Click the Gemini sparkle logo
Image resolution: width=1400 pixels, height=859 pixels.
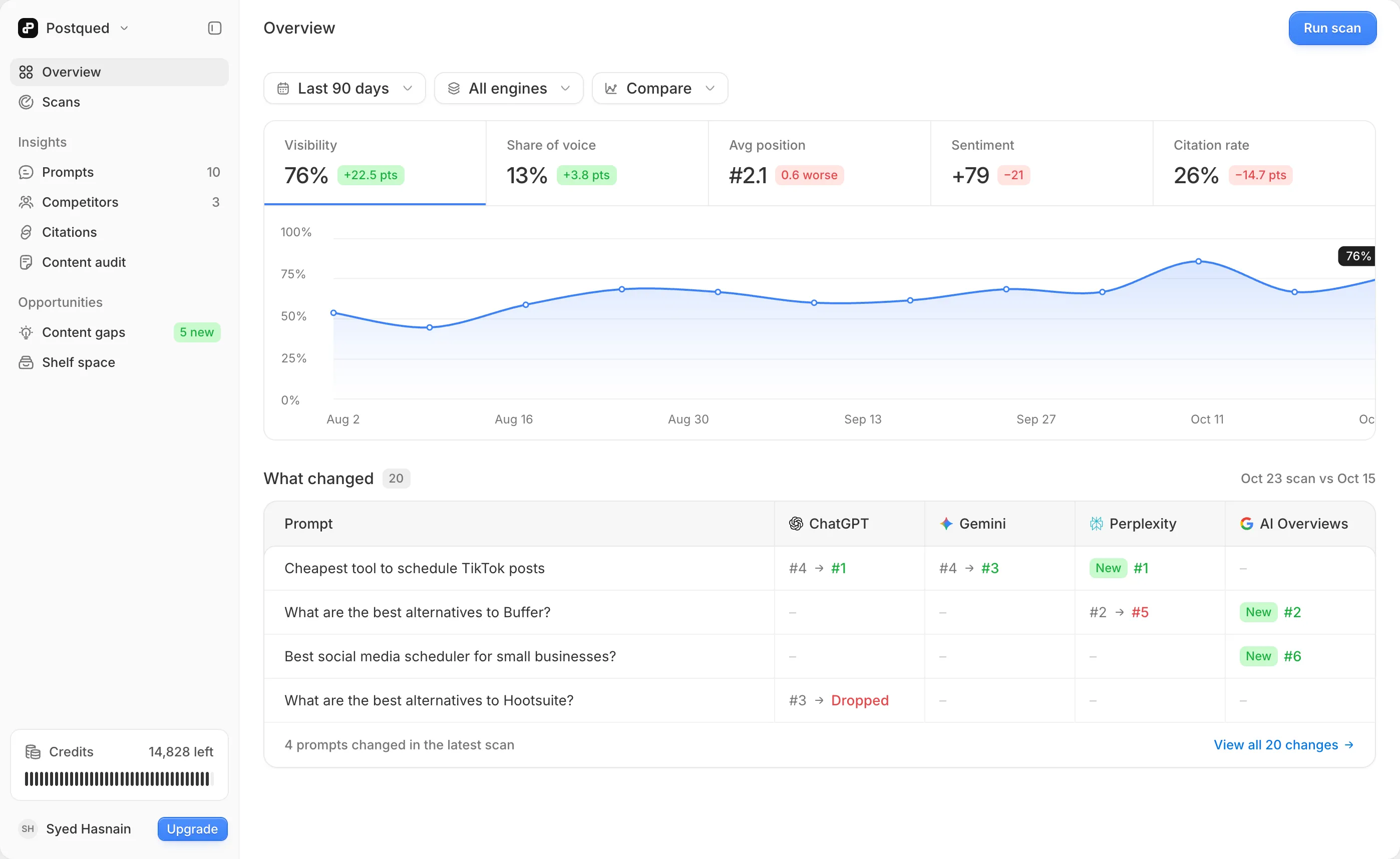[945, 524]
